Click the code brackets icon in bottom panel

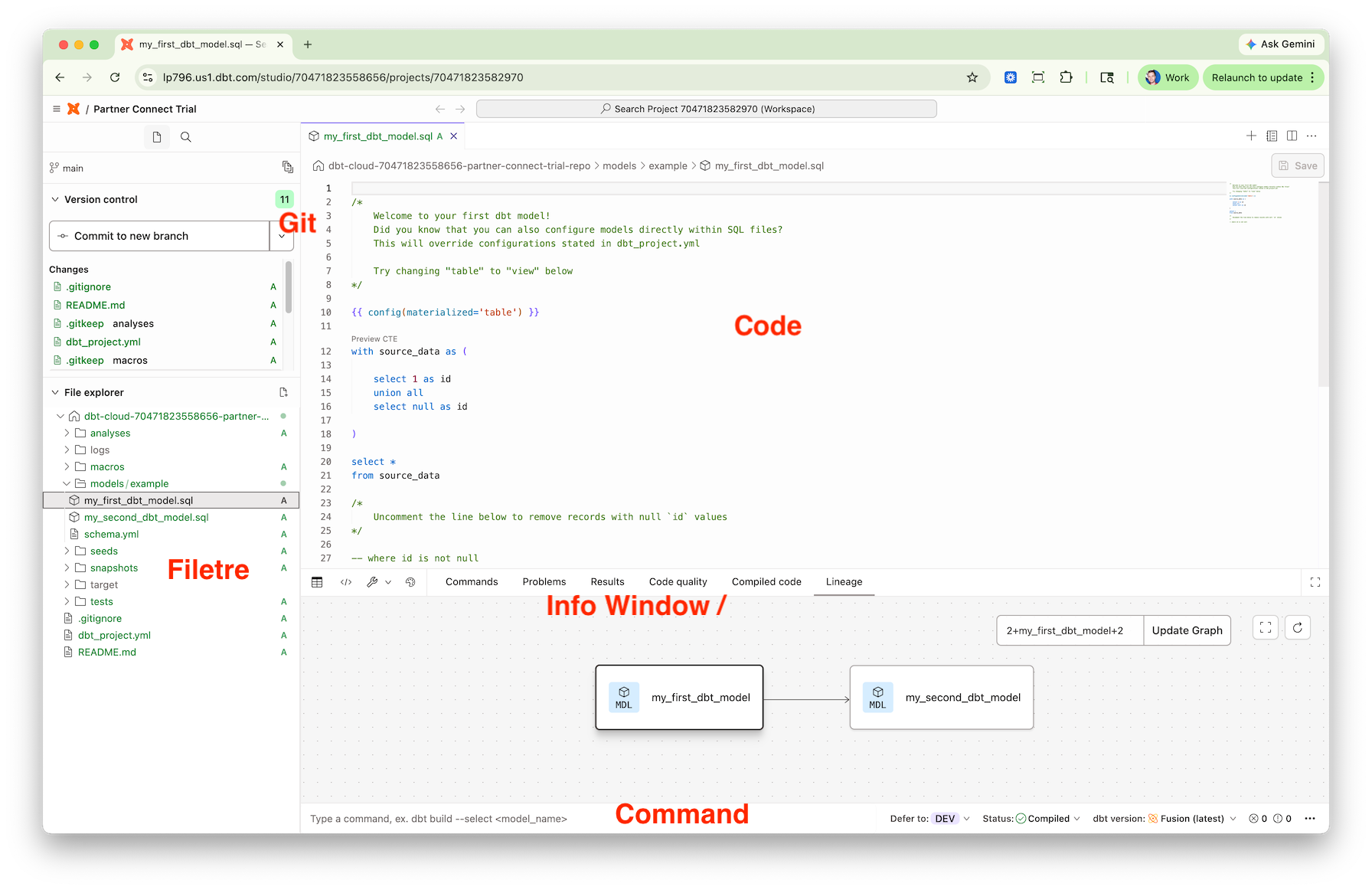coord(346,582)
